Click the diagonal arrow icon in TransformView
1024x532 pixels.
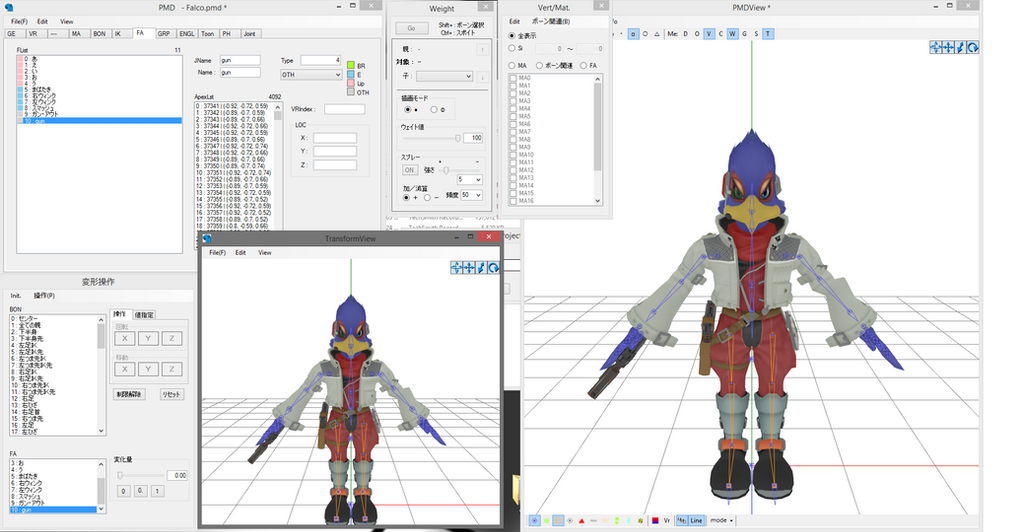(x=481, y=268)
